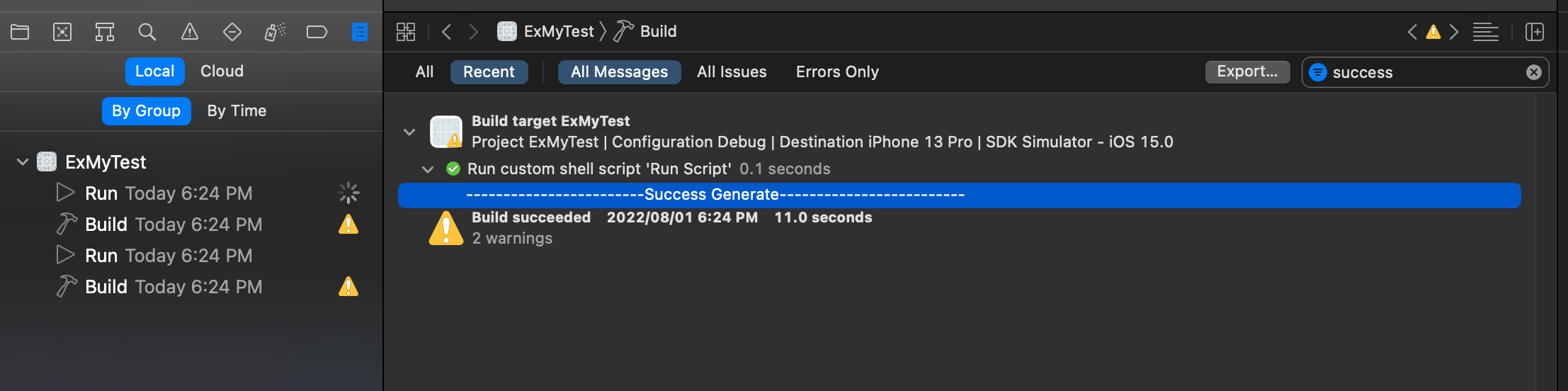
Task: Switch reports to Cloud
Action: (222, 72)
